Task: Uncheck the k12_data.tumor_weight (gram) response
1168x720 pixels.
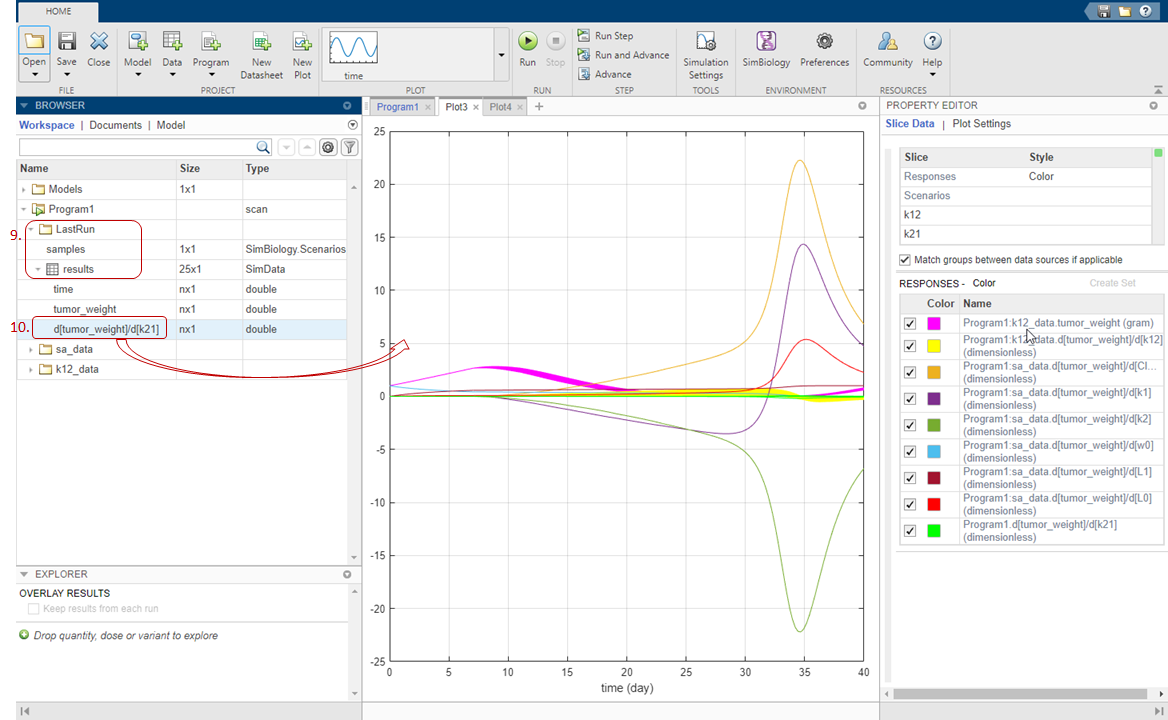Action: 910,324
